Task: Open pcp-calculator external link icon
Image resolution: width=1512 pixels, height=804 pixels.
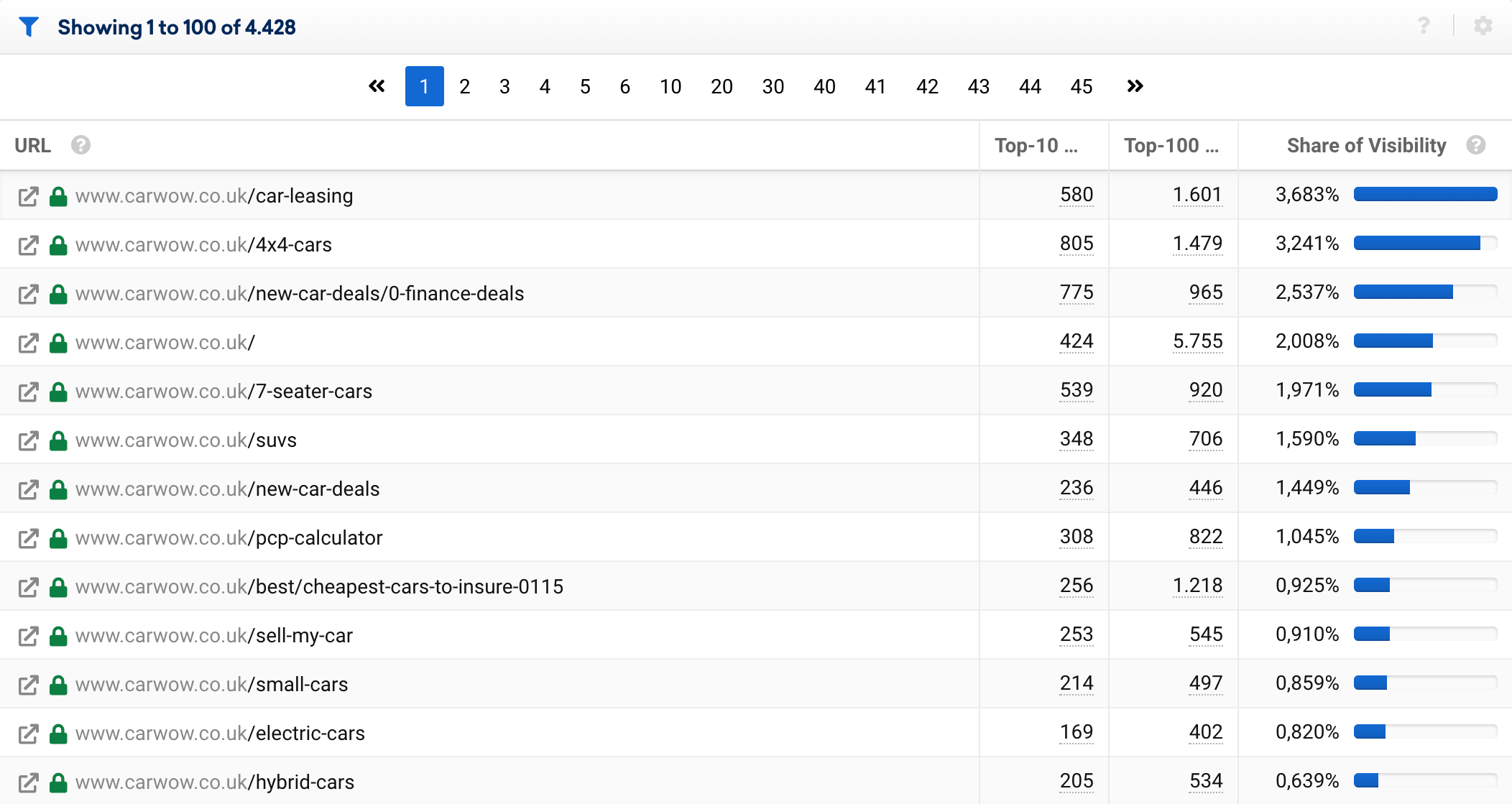Action: (28, 538)
